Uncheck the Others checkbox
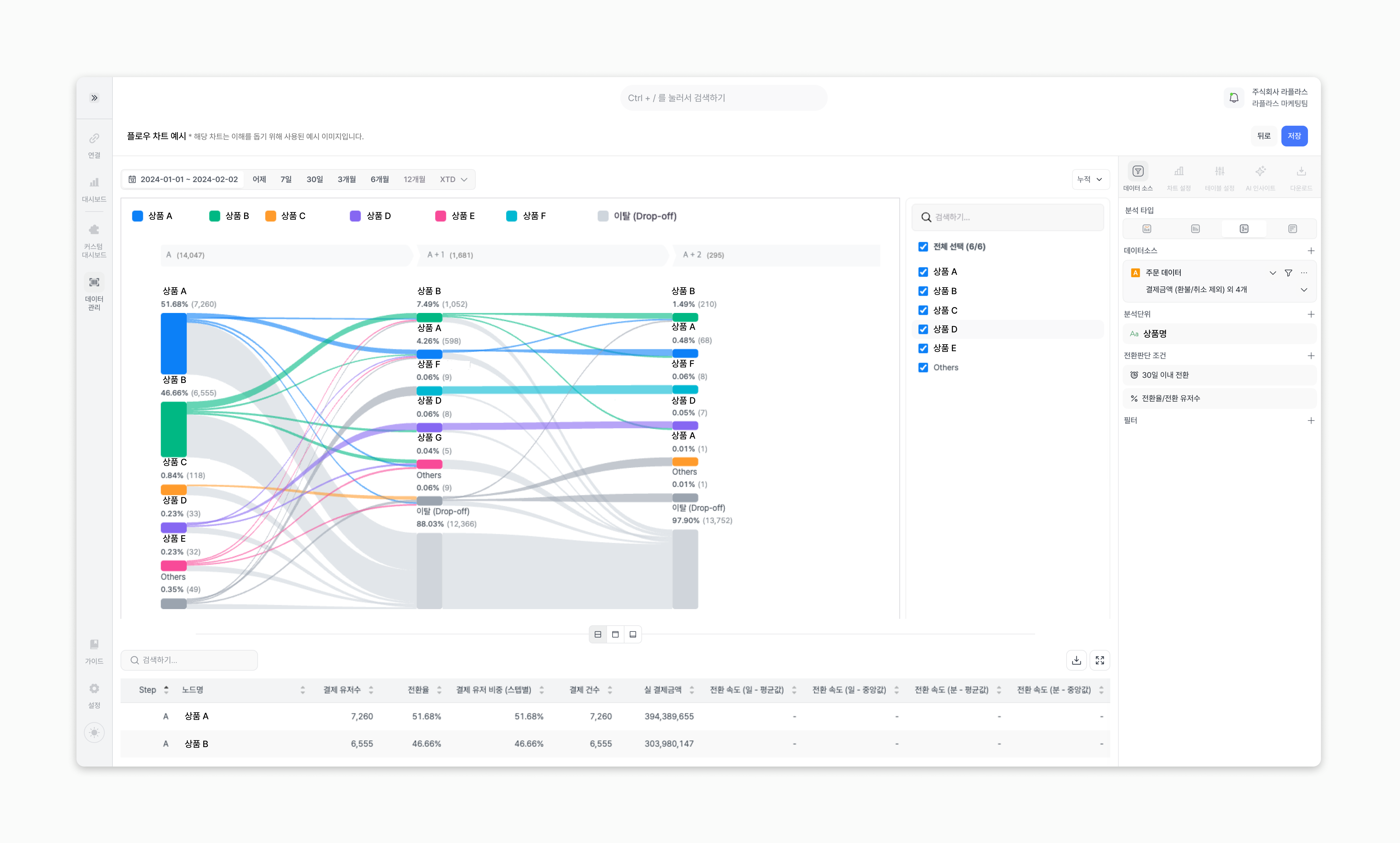1400x843 pixels. click(923, 368)
